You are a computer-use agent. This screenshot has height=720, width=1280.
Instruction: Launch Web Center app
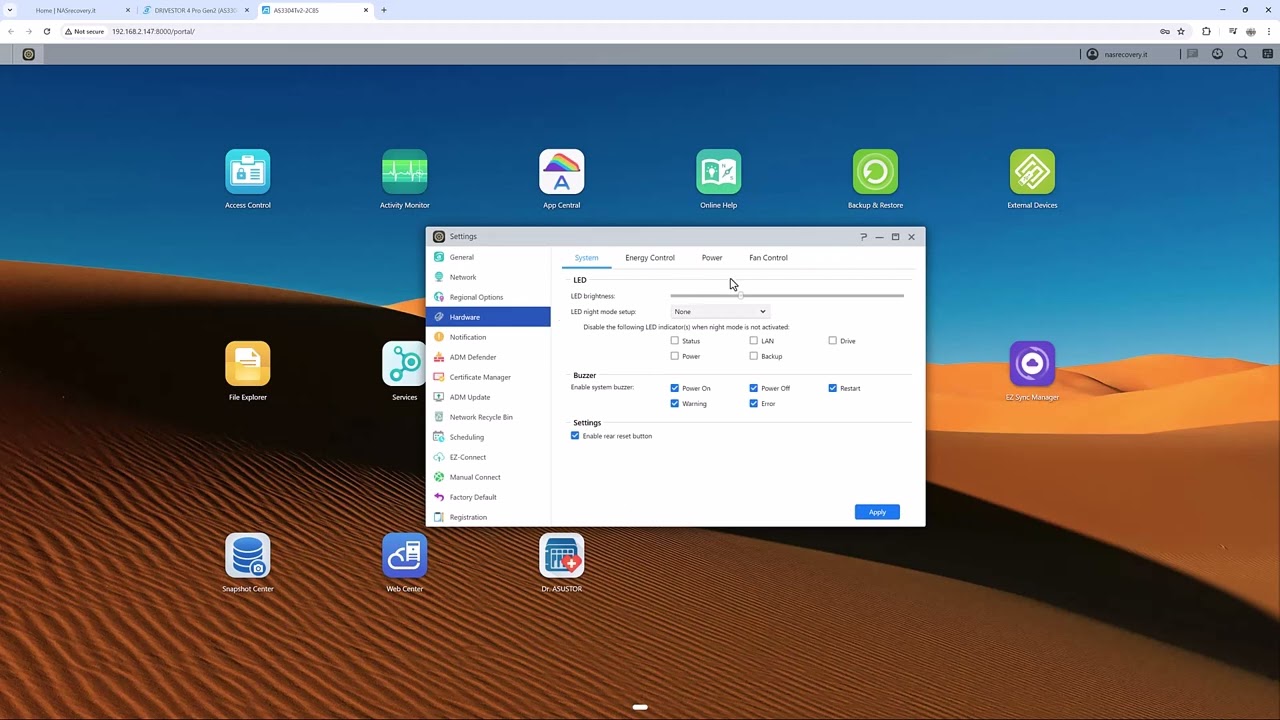coord(404,556)
